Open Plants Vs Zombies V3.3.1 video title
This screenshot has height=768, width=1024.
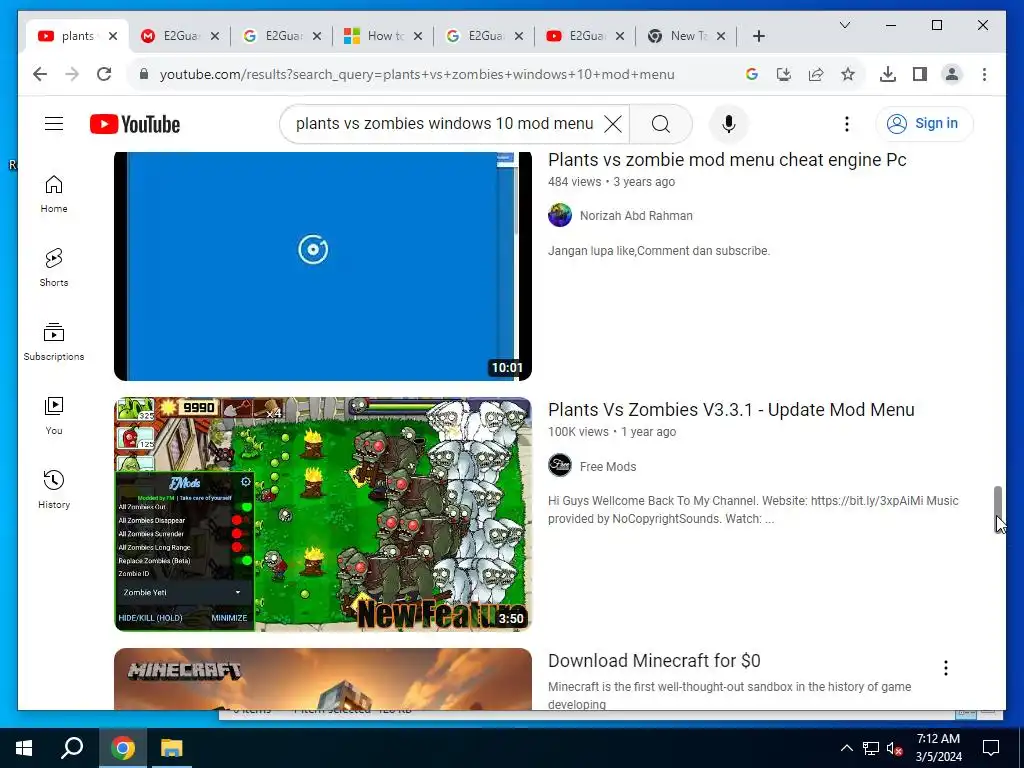pos(731,409)
